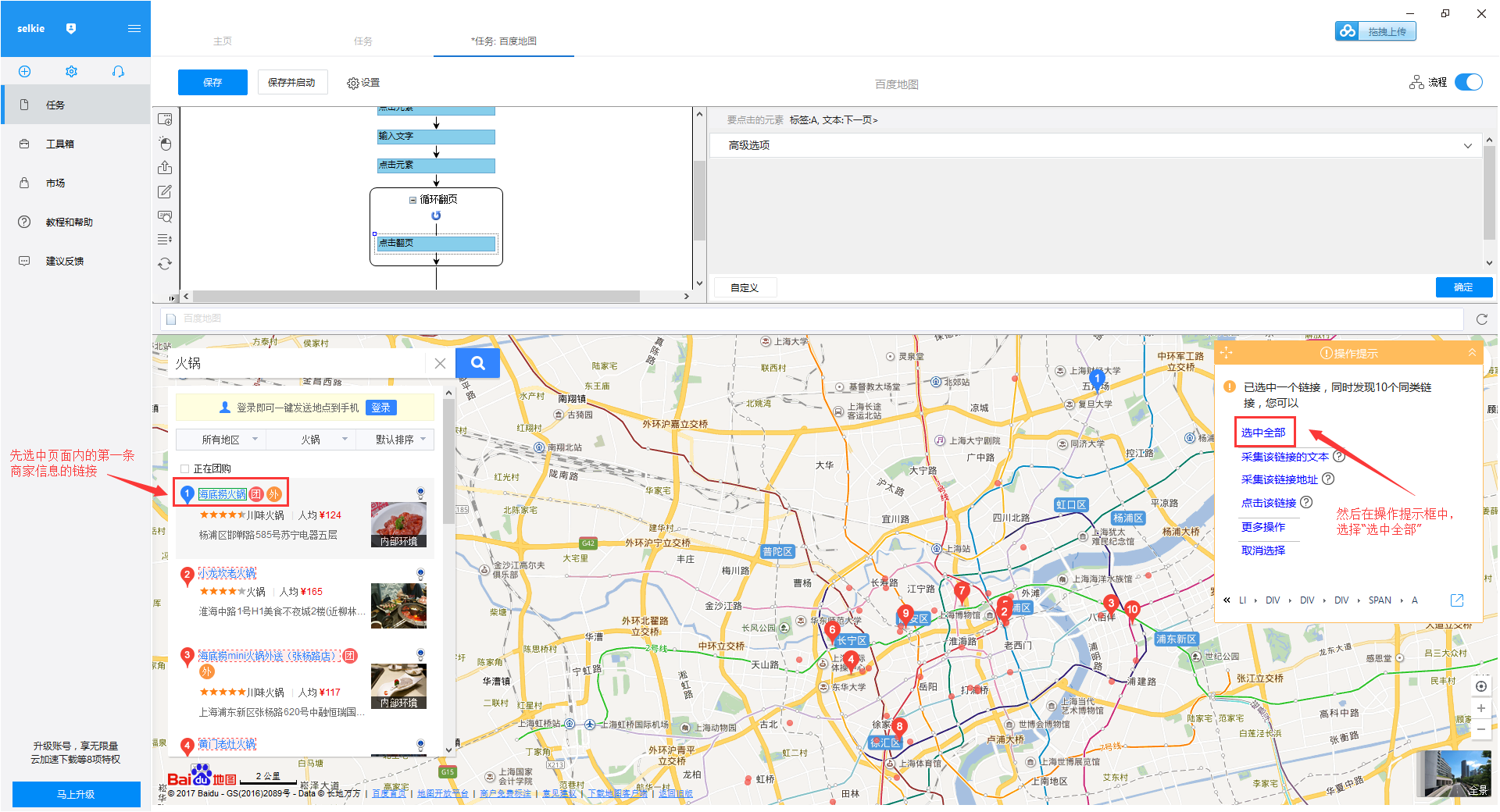
Task: Click the move handle icon on 操作提示
Action: point(1226,354)
